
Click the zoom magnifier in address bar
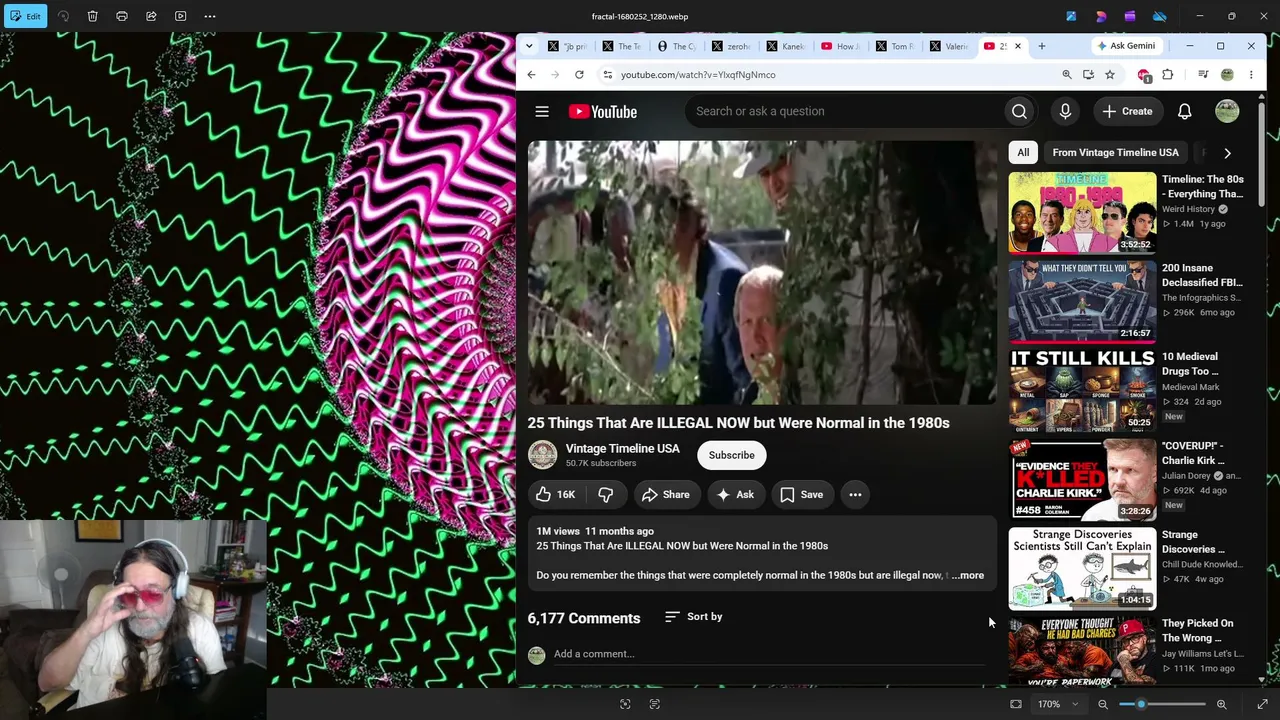[x=1066, y=75]
